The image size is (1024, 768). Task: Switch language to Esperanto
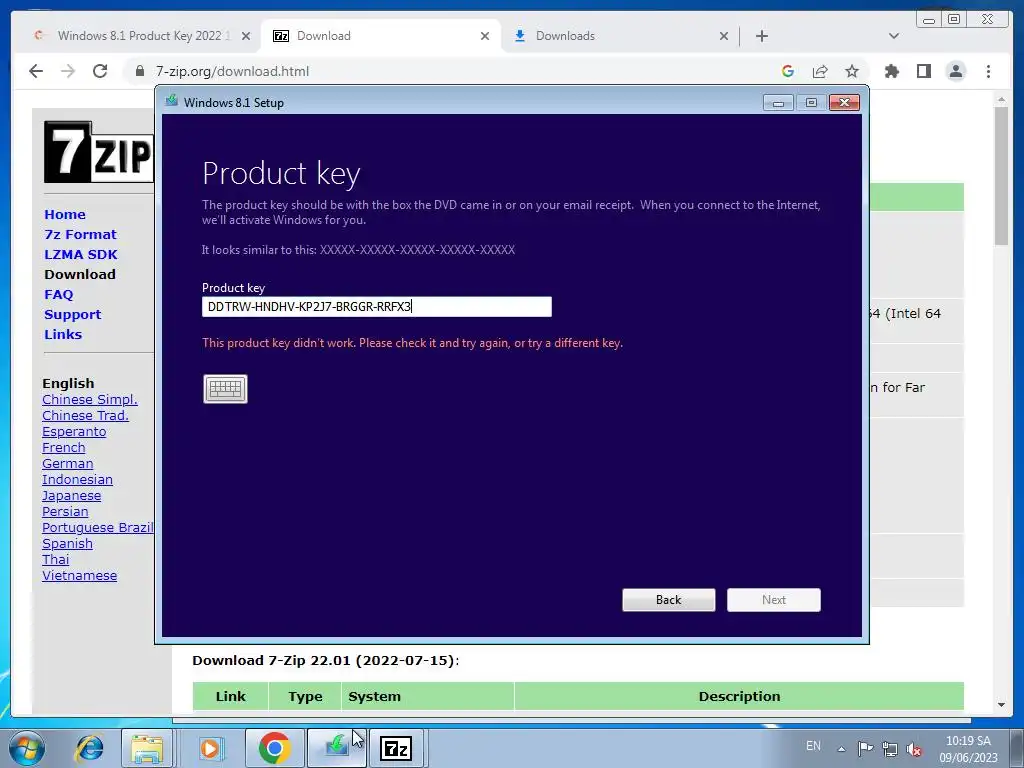point(74,432)
